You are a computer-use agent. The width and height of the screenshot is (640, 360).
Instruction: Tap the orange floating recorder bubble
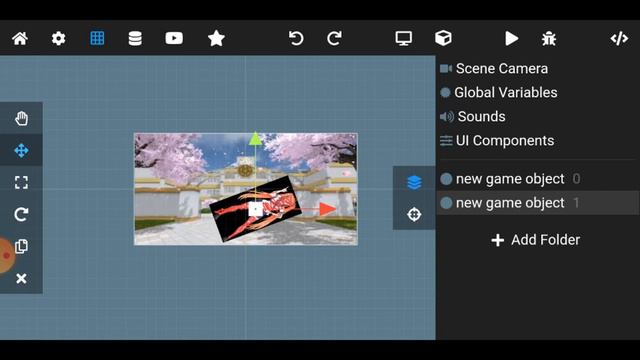[x=6, y=256]
